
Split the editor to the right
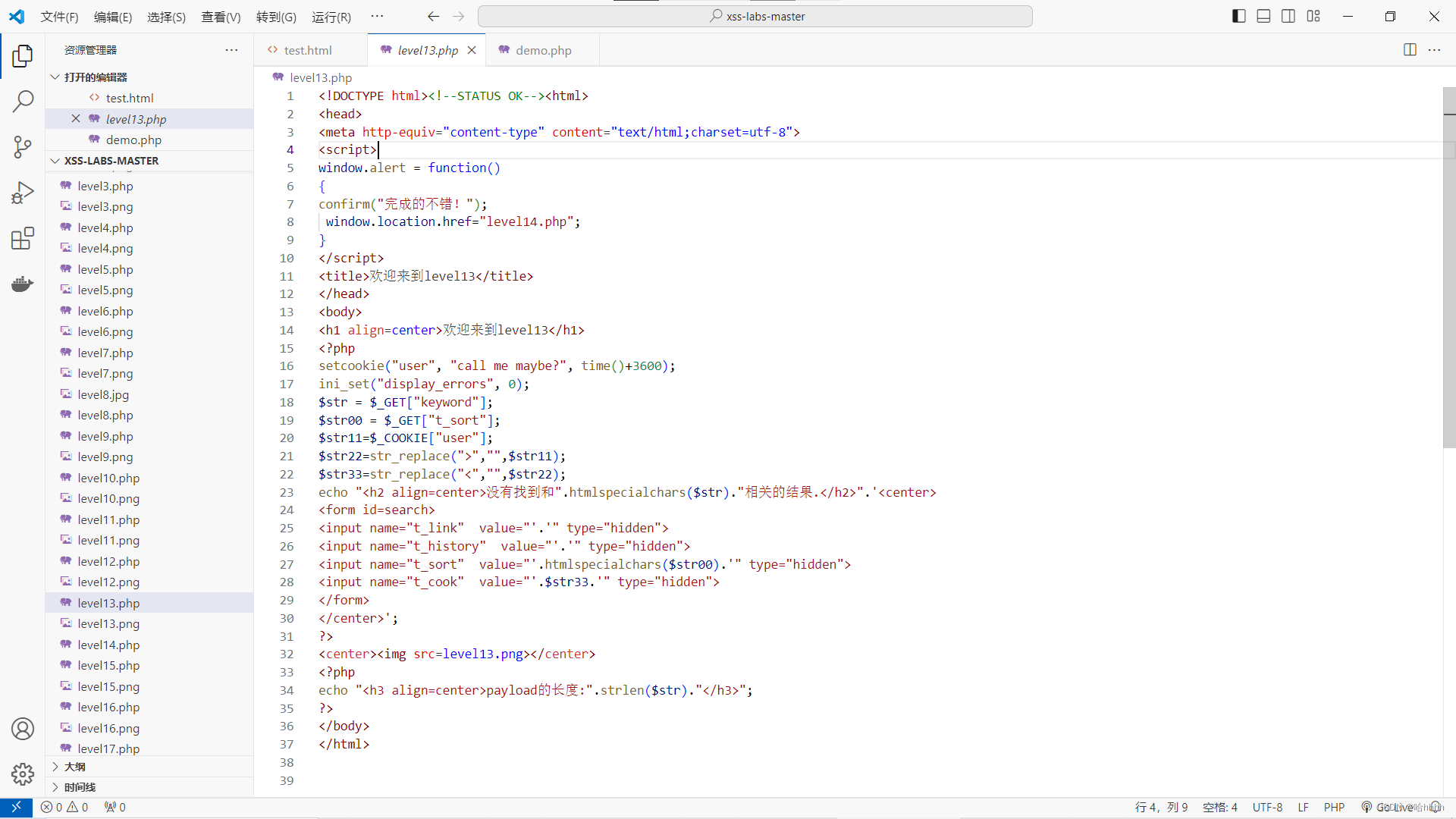click(1410, 50)
